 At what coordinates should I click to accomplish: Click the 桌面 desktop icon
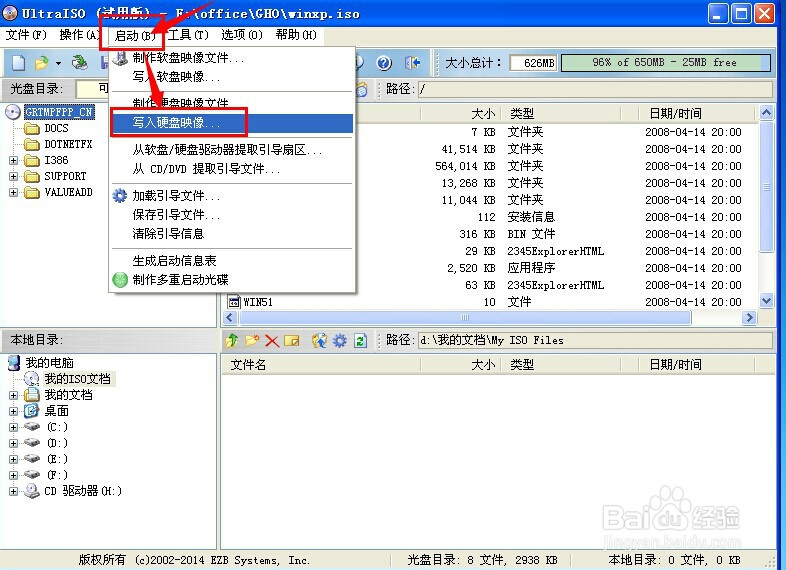[31, 411]
